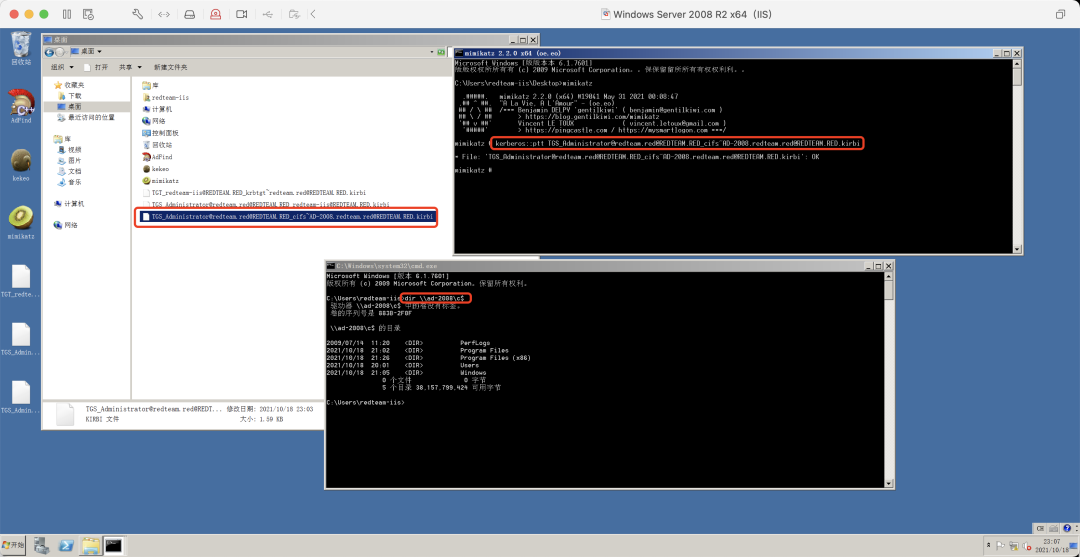
Task: Open 音乐 library in the navigation pane
Action: coord(70,182)
